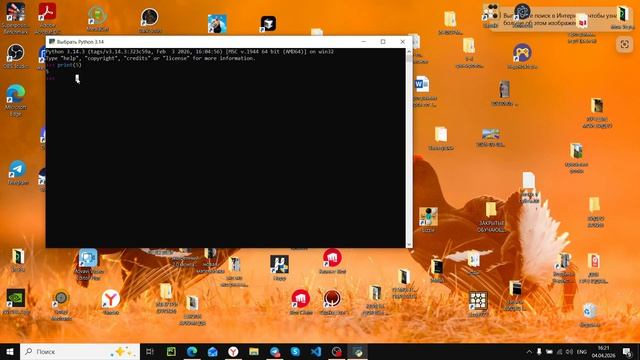Image resolution: width=640 pixels, height=360 pixels.
Task: Open File Explorer from the taskbar
Action: pyautogui.click(x=254, y=351)
